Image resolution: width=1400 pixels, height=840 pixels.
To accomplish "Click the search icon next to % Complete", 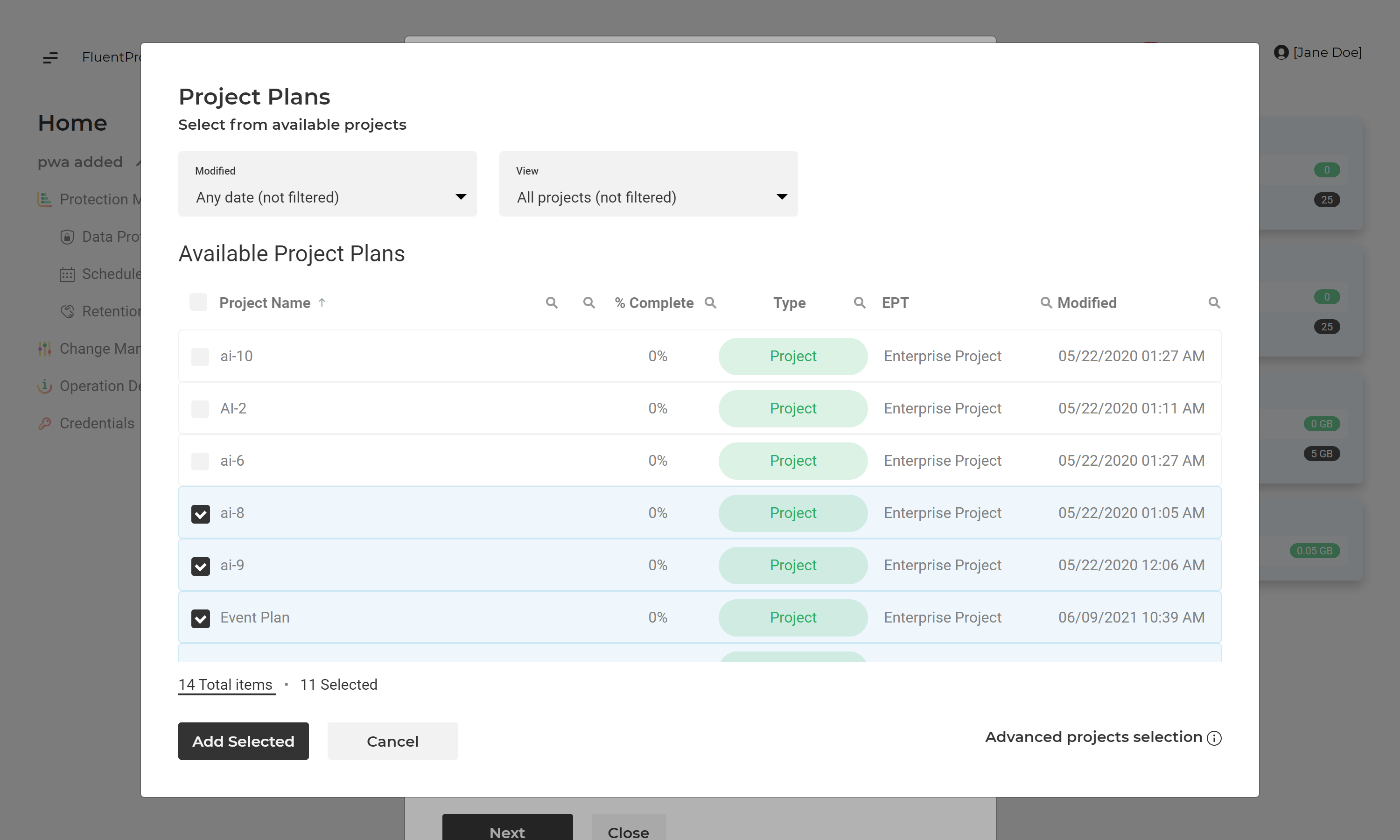I will coord(710,303).
